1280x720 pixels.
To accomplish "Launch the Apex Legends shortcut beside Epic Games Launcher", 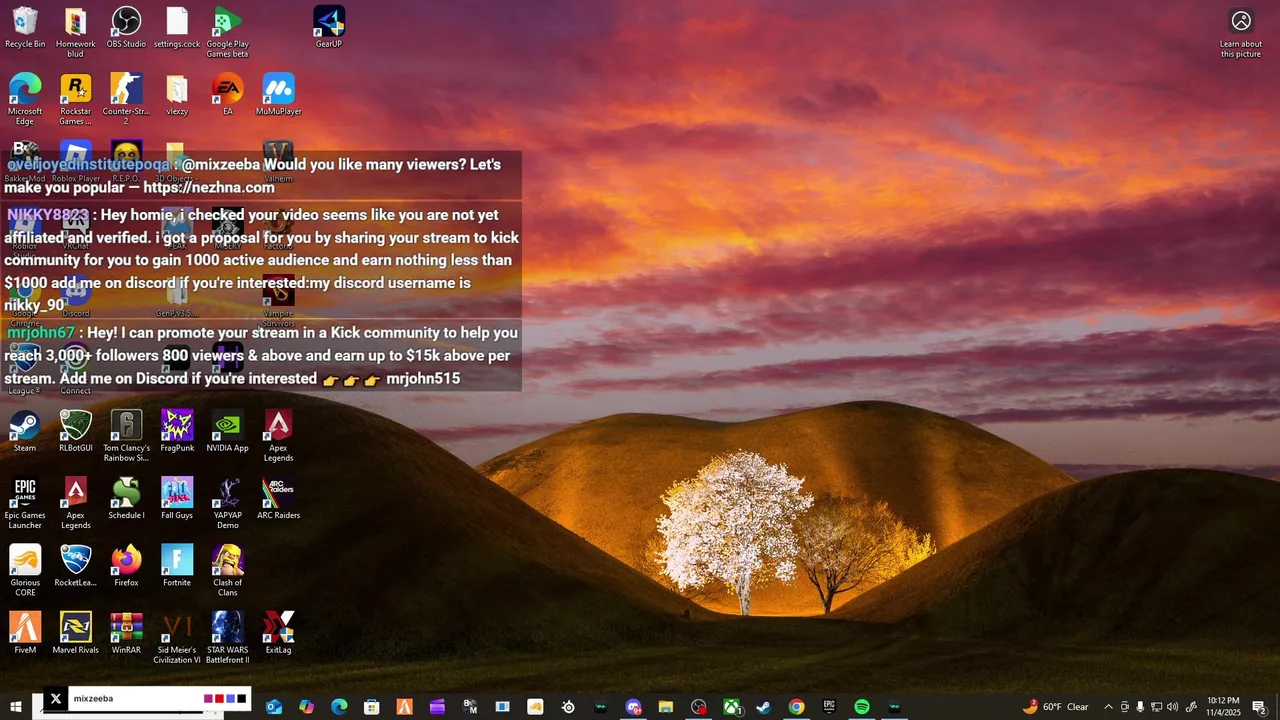I will click(75, 503).
